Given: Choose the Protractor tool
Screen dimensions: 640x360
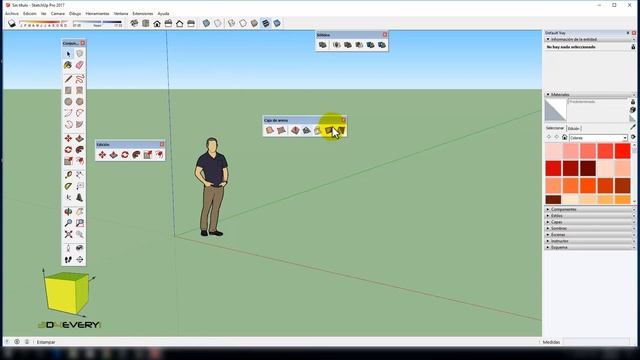Looking at the screenshot, I should point(68,186).
